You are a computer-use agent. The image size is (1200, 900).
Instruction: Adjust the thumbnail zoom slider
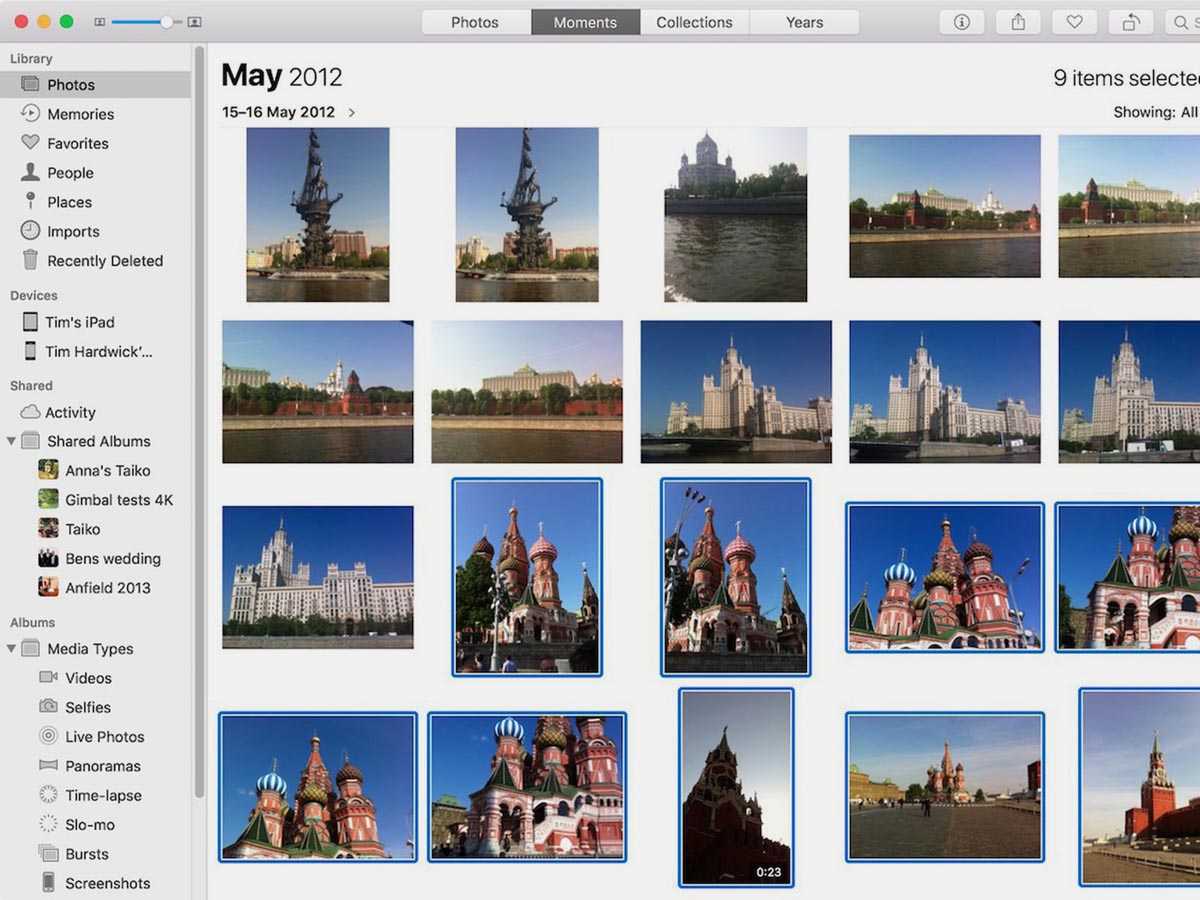point(166,22)
